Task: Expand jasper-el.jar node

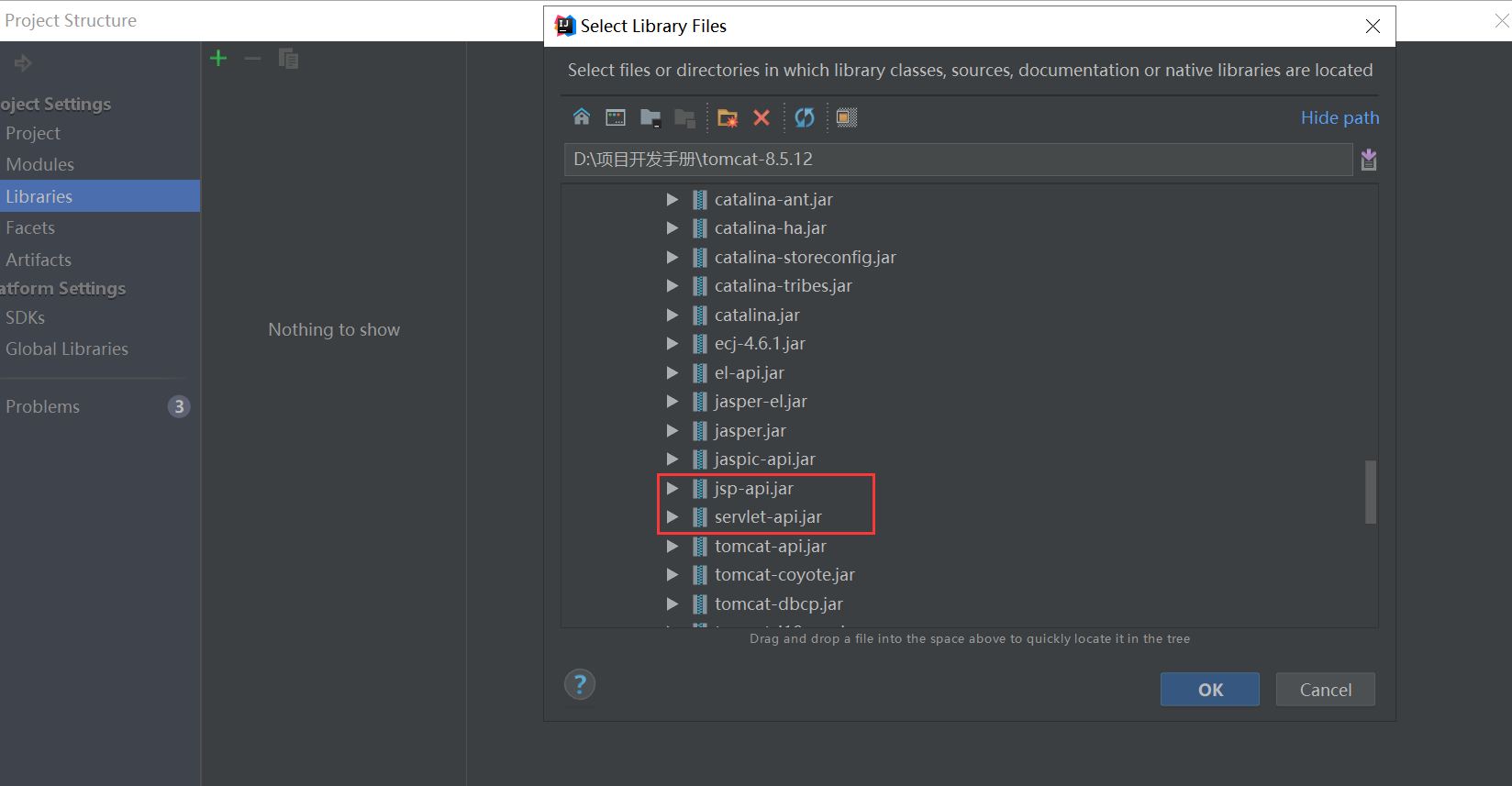Action: (673, 402)
